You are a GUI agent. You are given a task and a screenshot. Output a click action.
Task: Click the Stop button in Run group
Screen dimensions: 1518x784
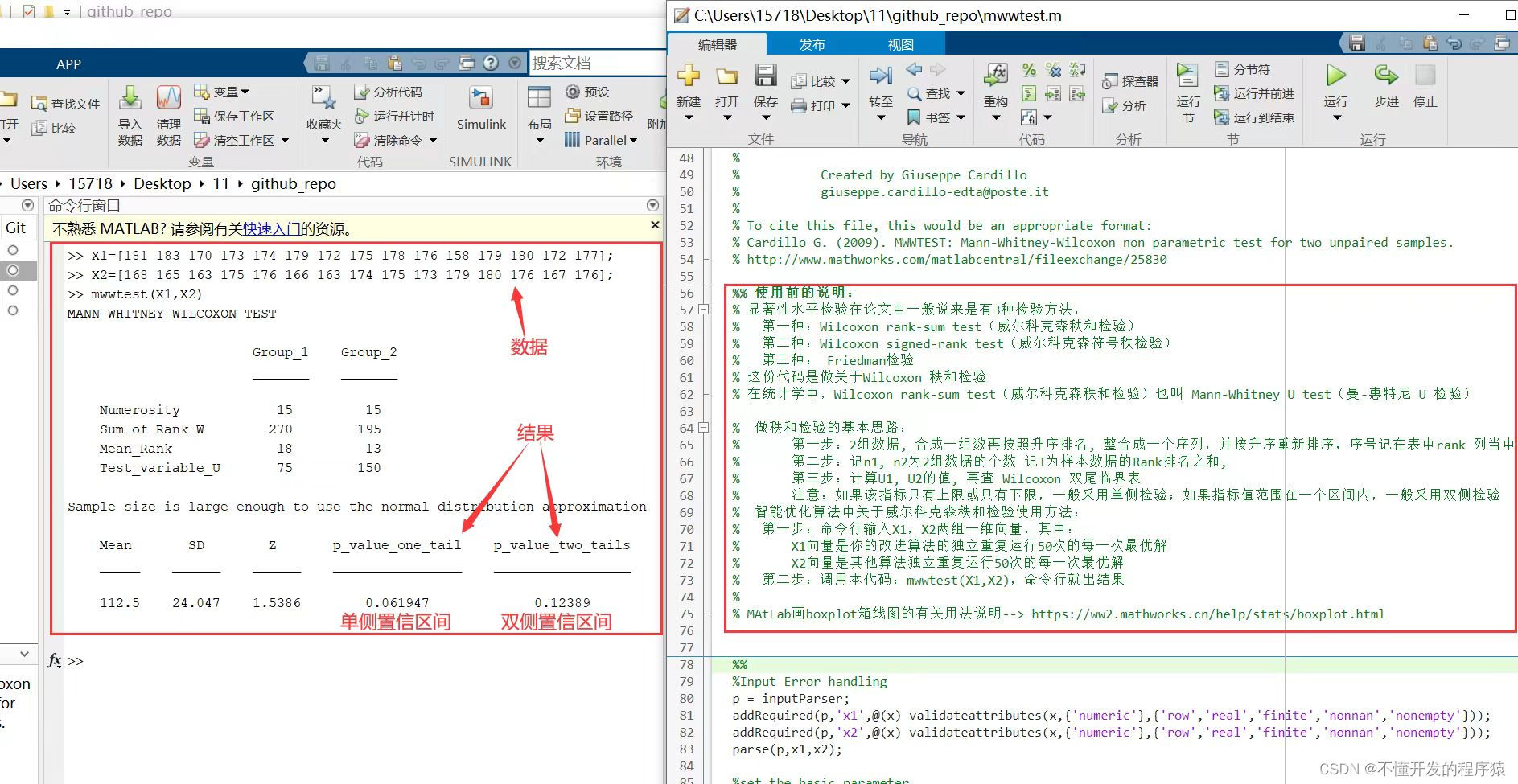(x=1425, y=86)
